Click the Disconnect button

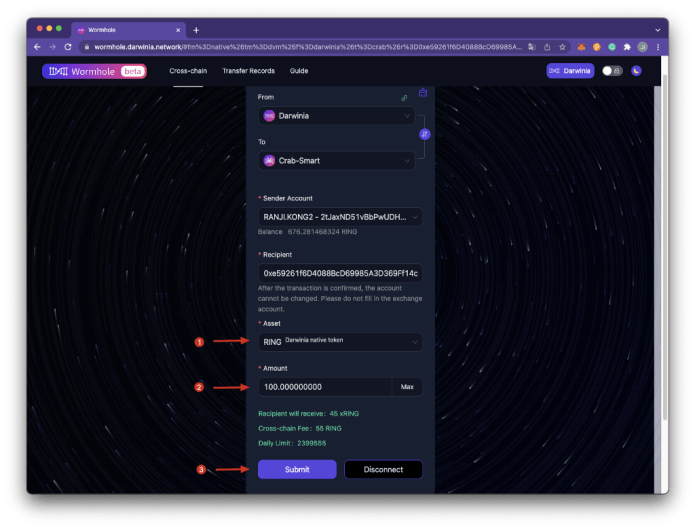click(383, 469)
